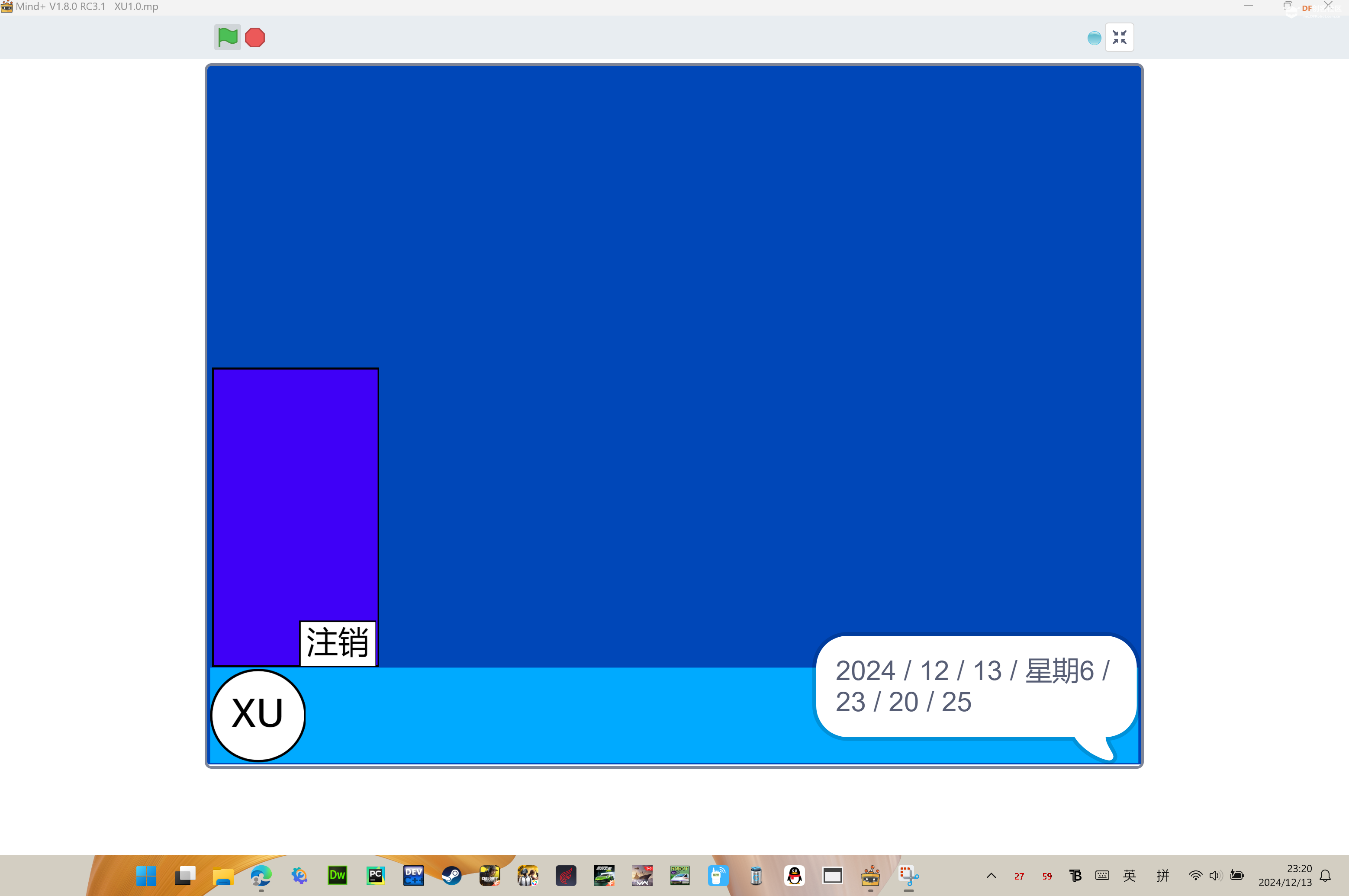Image resolution: width=1349 pixels, height=896 pixels.
Task: Click the red 59 tray indicator
Action: [1047, 876]
